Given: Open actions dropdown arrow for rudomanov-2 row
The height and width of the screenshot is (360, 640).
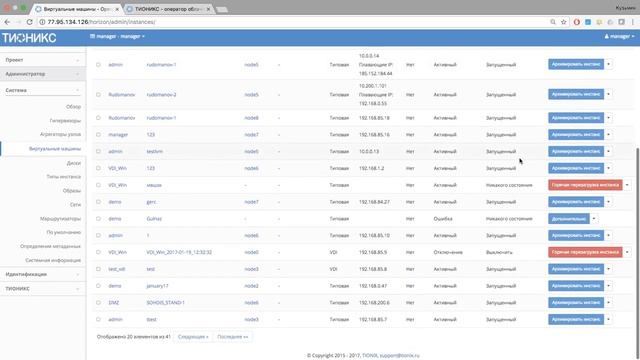Looking at the screenshot, I should click(x=609, y=94).
